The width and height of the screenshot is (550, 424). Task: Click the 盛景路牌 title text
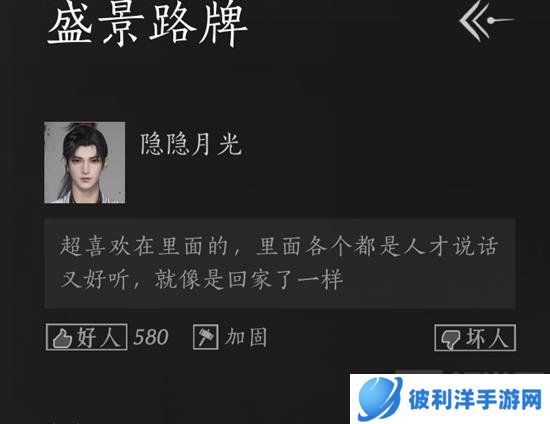pyautogui.click(x=147, y=25)
